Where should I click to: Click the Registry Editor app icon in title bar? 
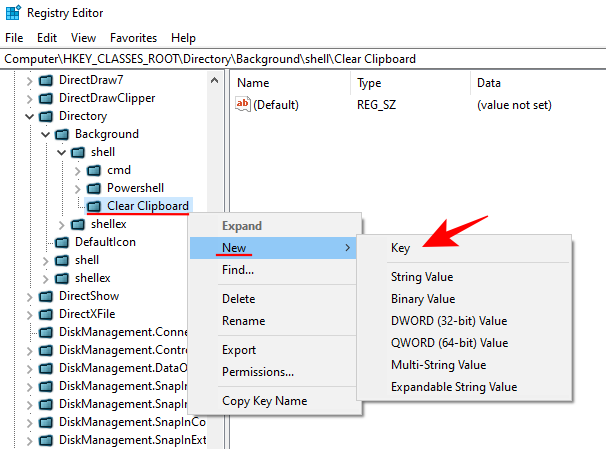click(13, 13)
